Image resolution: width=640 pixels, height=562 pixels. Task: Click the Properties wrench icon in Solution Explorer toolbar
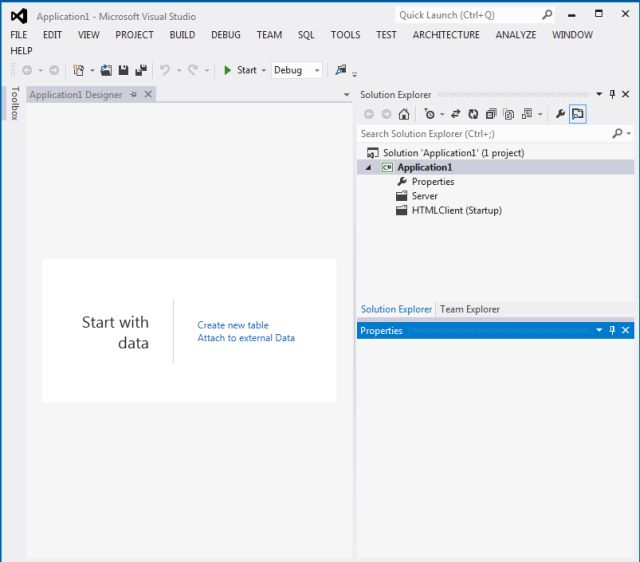560,114
